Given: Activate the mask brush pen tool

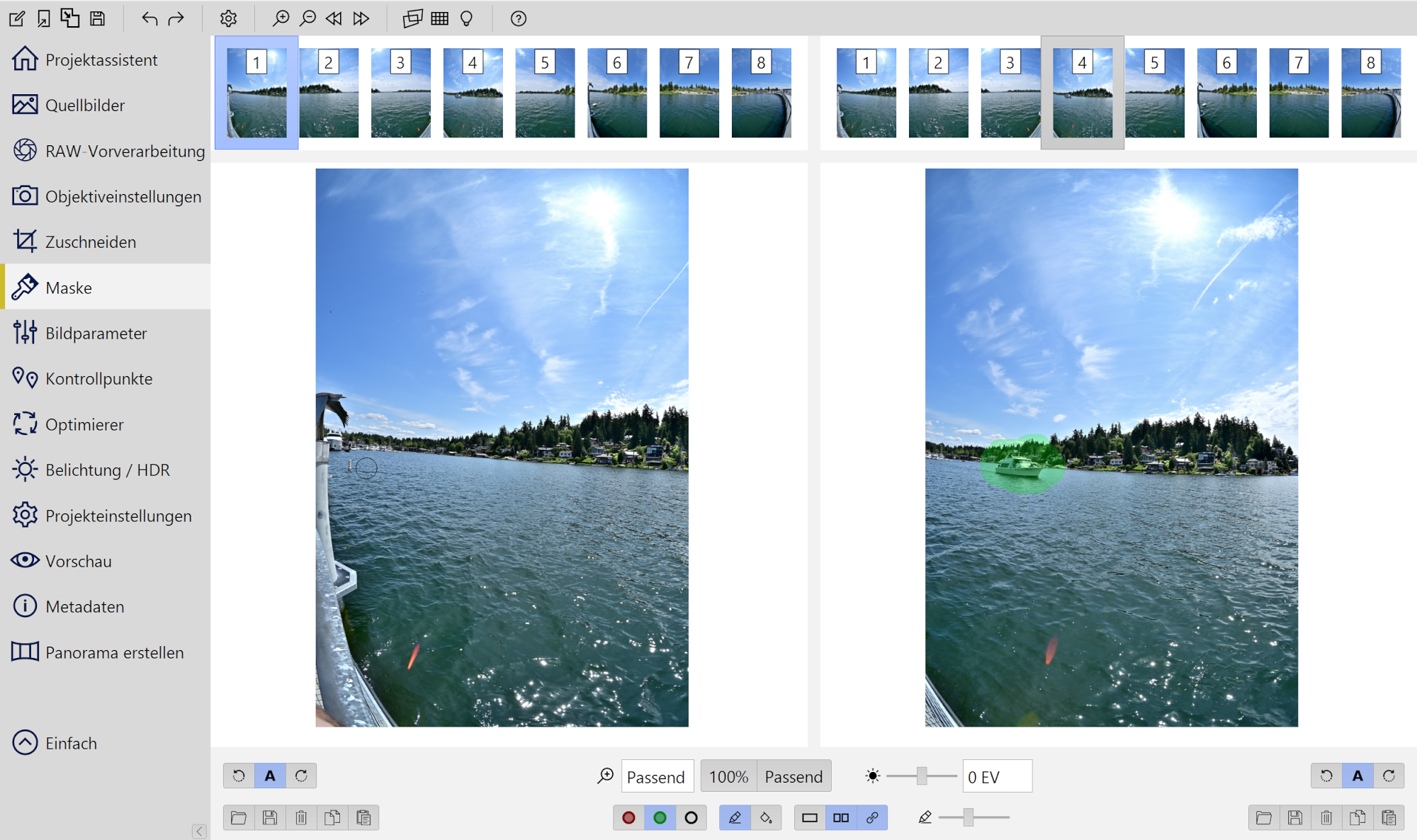Looking at the screenshot, I should (735, 818).
